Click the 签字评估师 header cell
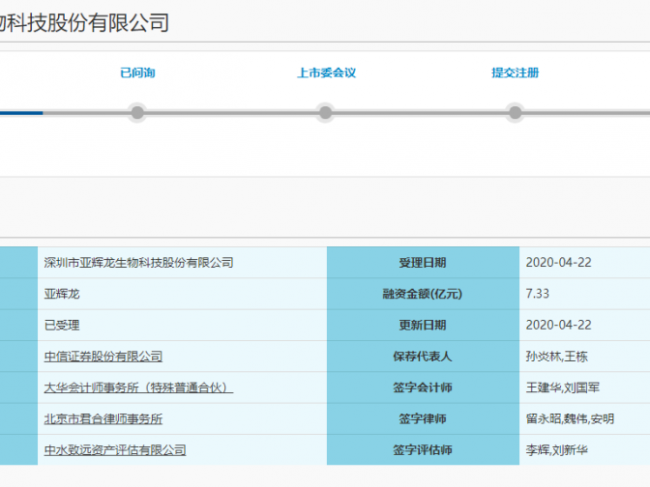The width and height of the screenshot is (650, 487). click(423, 450)
